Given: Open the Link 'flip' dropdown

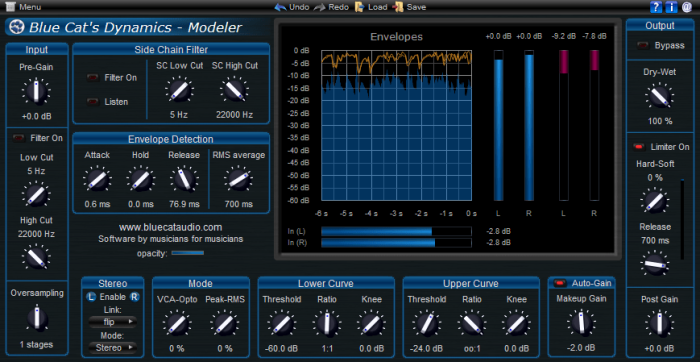Looking at the screenshot, I should [112, 321].
